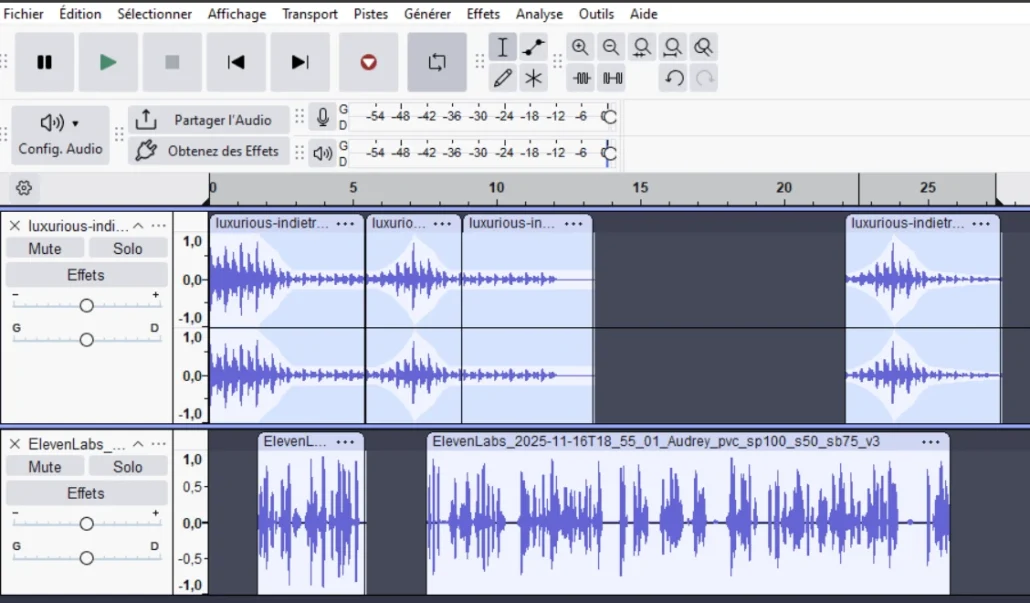The width and height of the screenshot is (1030, 603).
Task: Click the Undo arrow icon
Action: [673, 78]
